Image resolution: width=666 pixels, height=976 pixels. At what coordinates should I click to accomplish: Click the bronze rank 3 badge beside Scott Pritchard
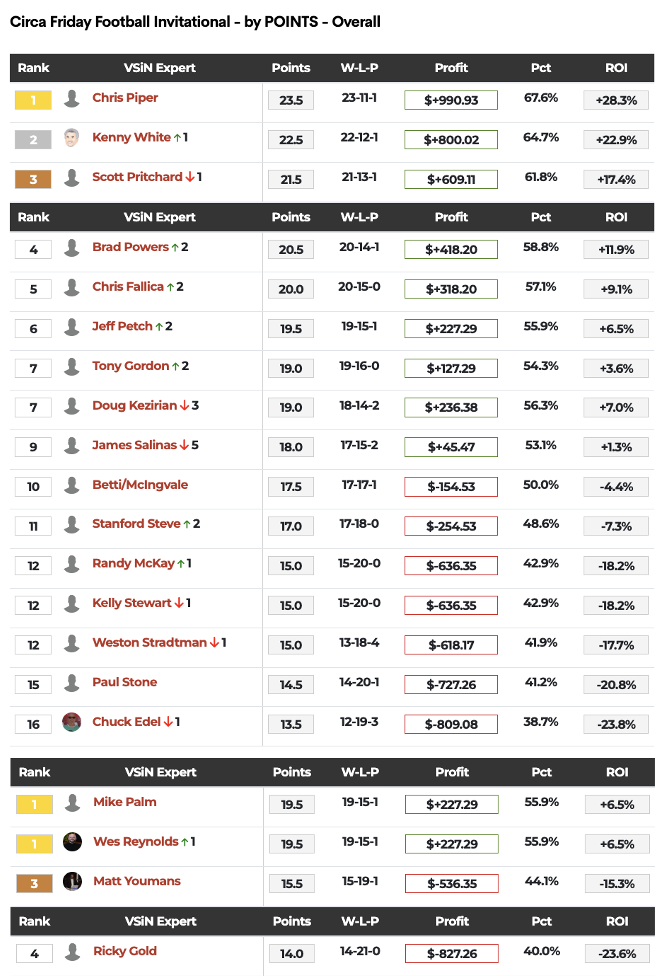click(x=33, y=179)
